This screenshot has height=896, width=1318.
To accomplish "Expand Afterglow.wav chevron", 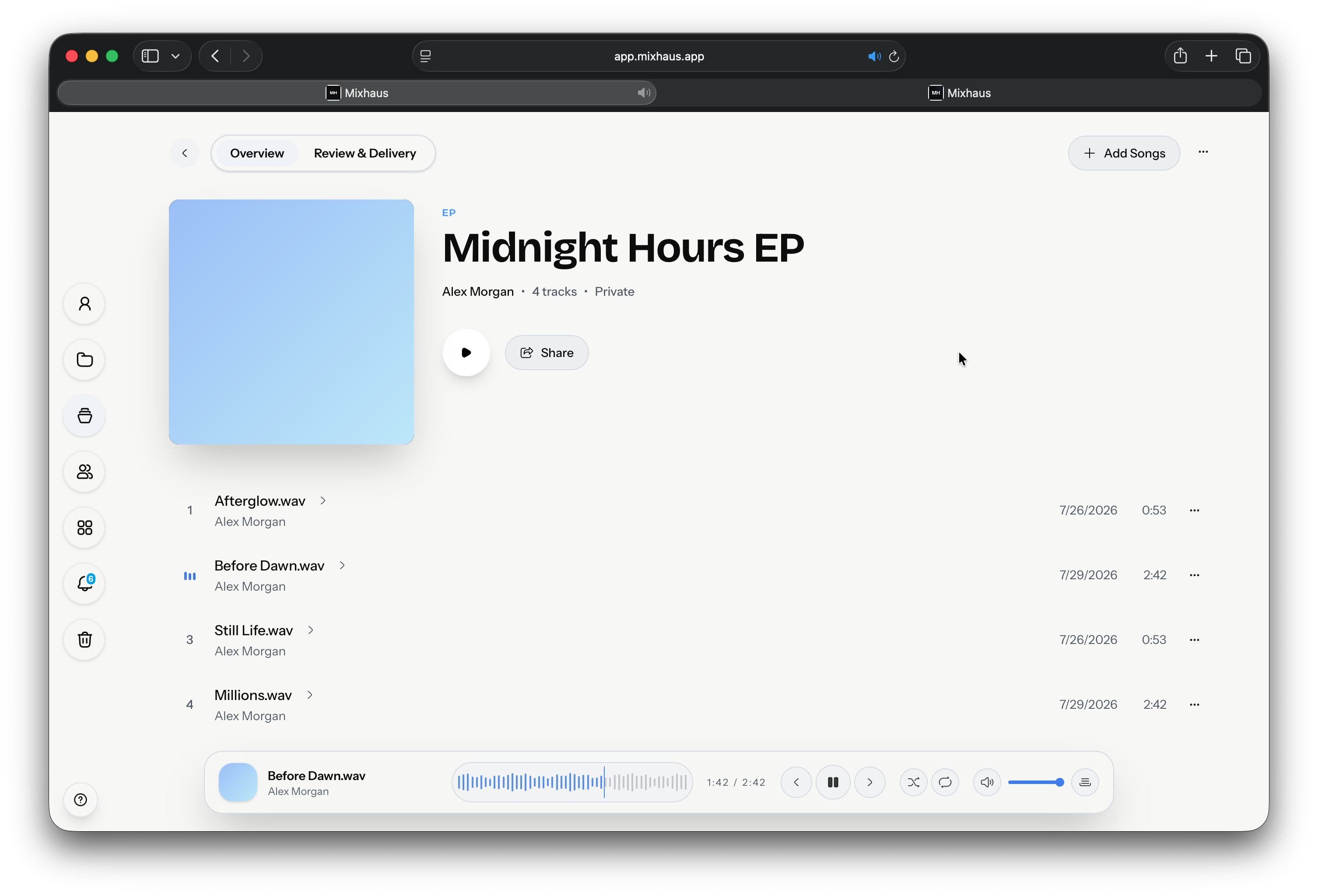I will click(x=322, y=500).
